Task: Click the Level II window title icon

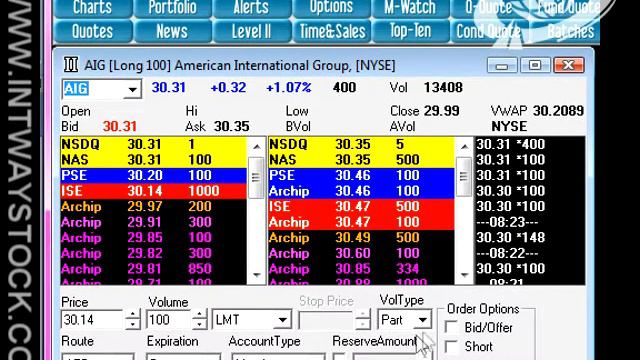Action: (71, 65)
